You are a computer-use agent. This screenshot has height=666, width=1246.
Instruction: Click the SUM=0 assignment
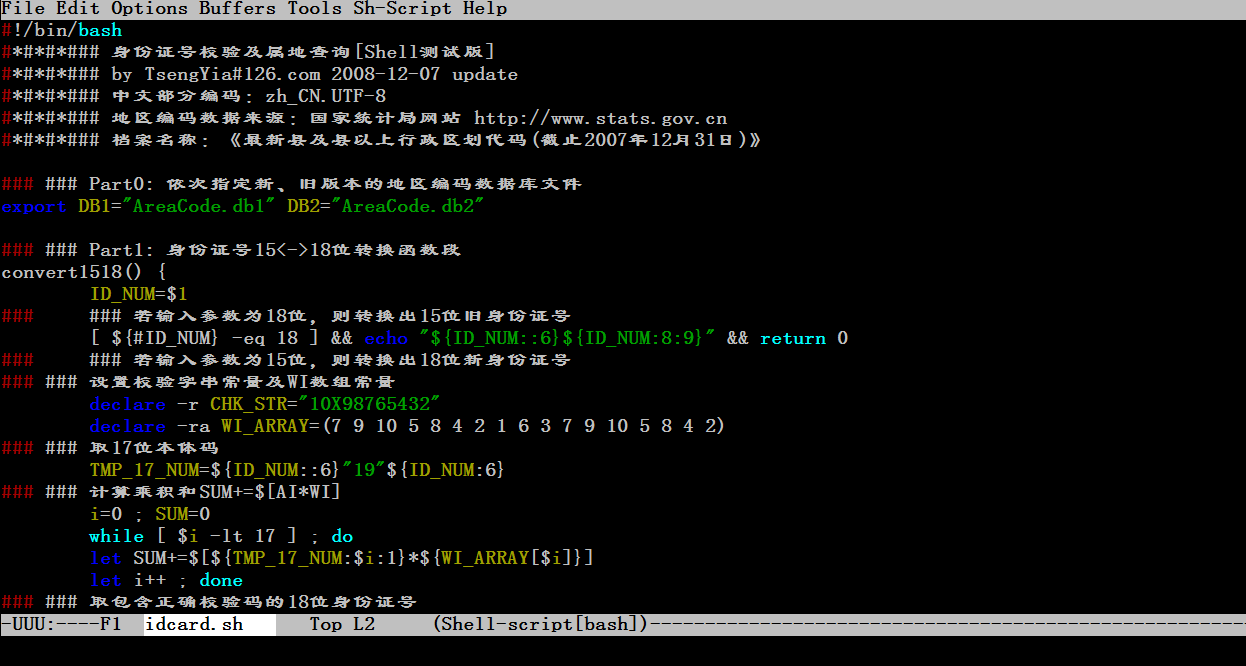[182, 515]
